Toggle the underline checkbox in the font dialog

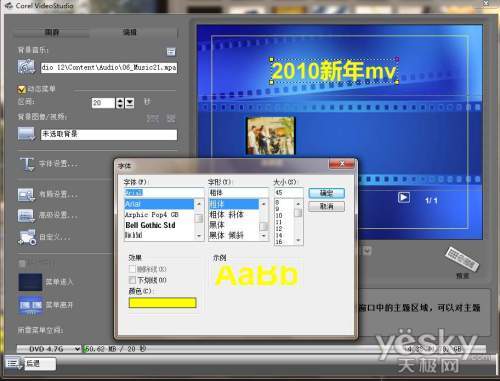pos(132,280)
